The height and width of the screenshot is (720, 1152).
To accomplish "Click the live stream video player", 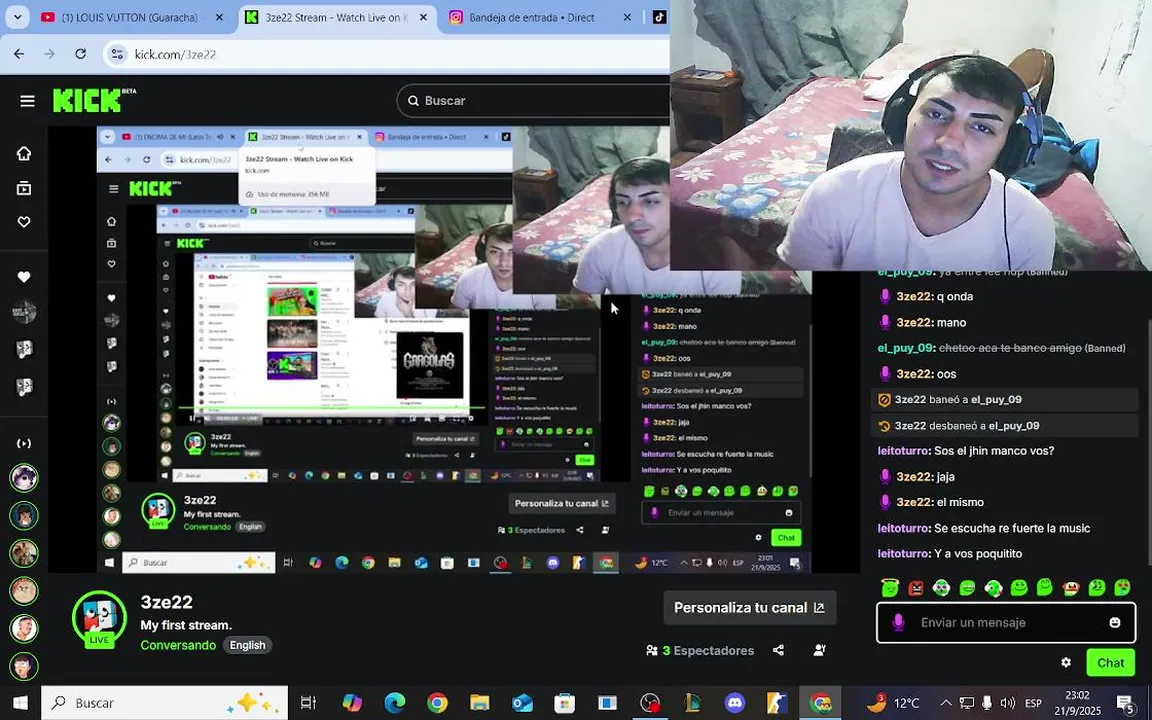I will (454, 349).
